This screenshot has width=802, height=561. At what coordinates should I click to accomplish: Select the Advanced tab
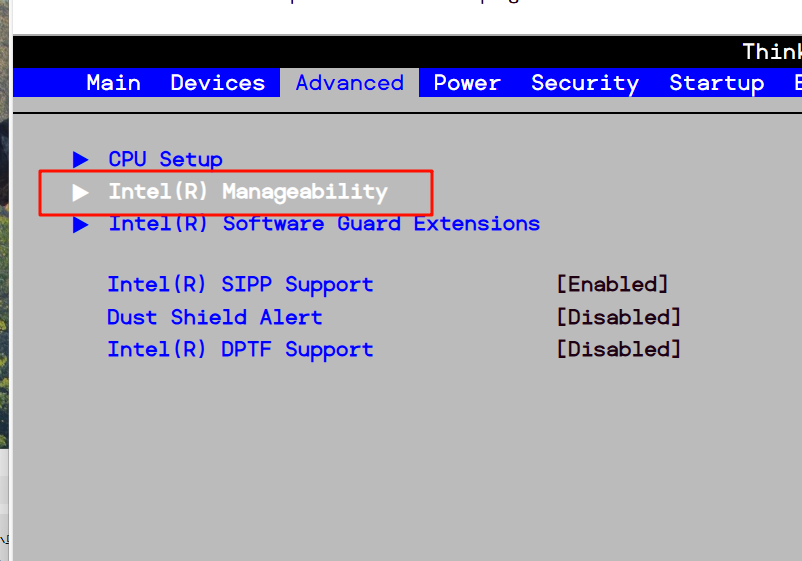click(x=349, y=83)
